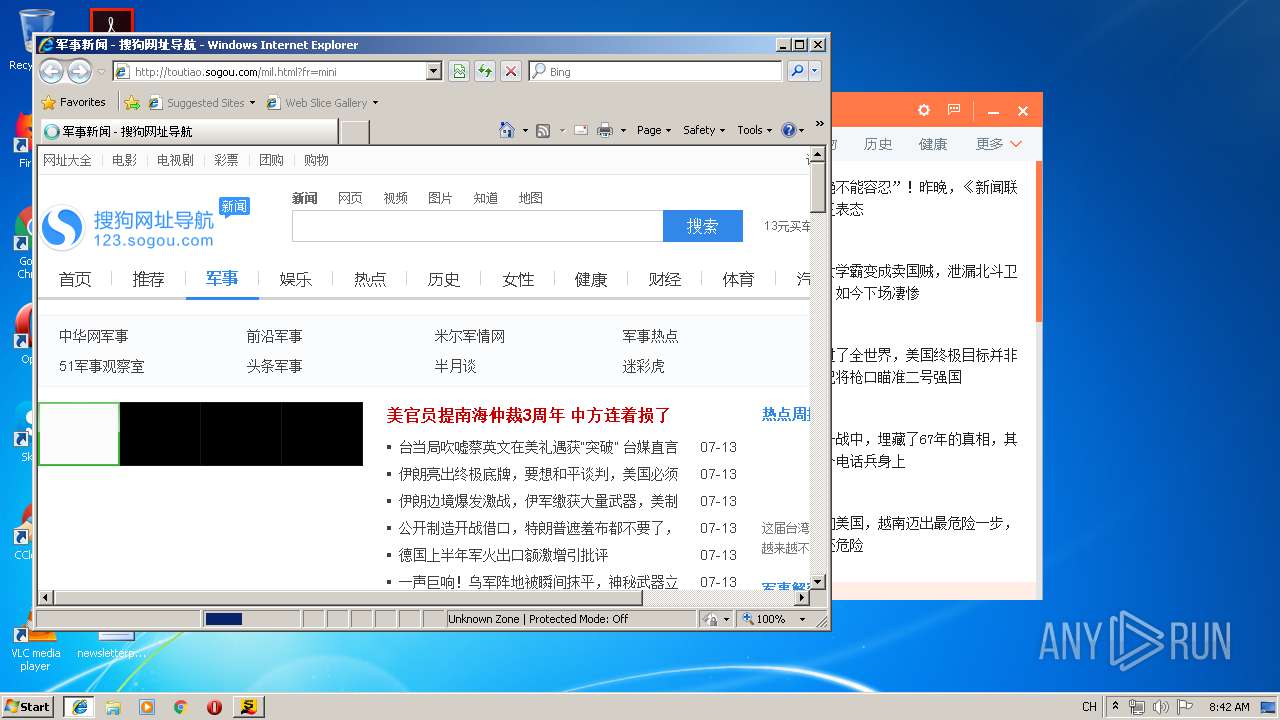
Task: Go to the Home page icon
Action: click(x=506, y=130)
